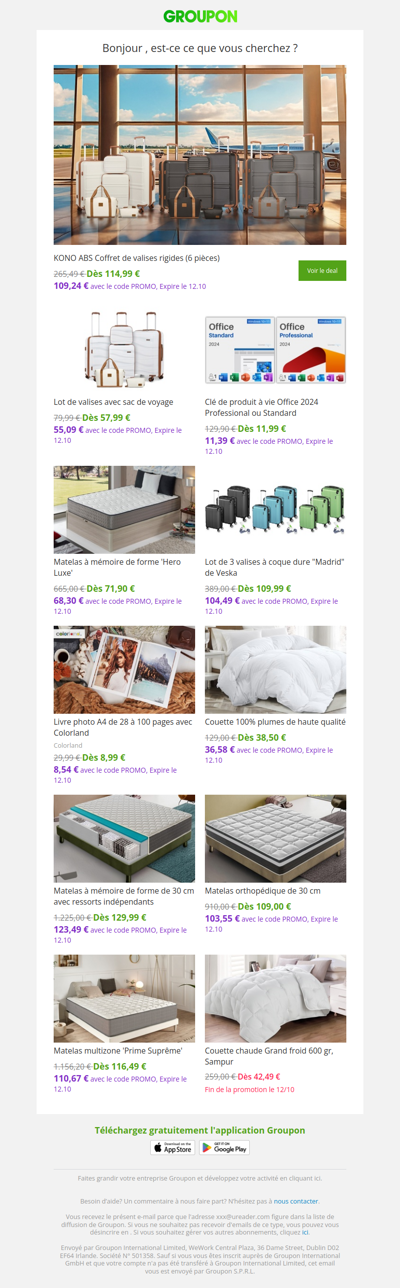This screenshot has width=400, height=1288.
Task: Open 'KONO ABS Coffret de valises rigides' title
Action: (x=137, y=258)
